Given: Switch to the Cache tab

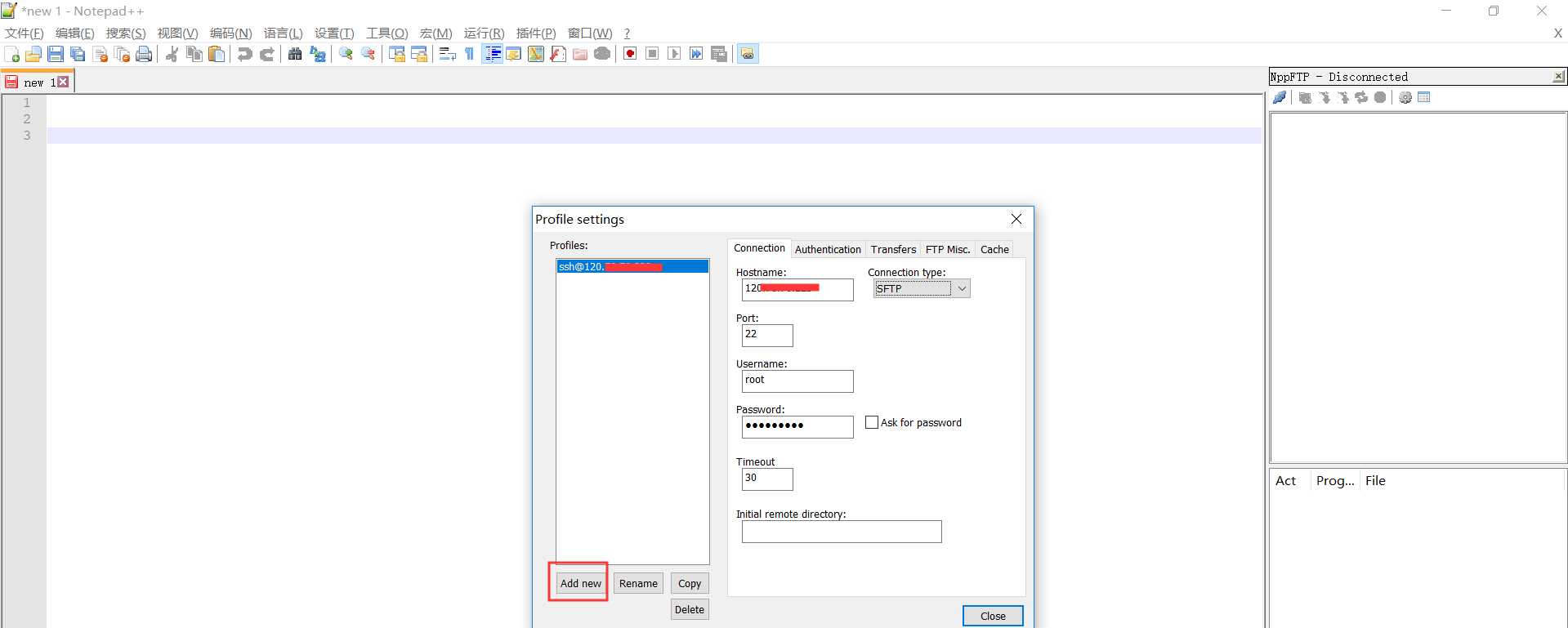Looking at the screenshot, I should [x=994, y=249].
